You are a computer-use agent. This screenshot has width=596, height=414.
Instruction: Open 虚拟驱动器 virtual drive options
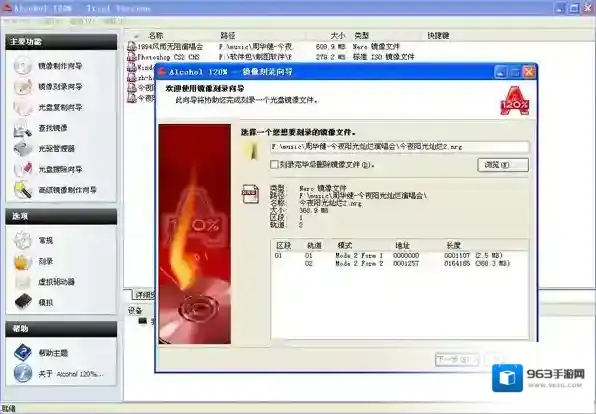click(x=56, y=282)
